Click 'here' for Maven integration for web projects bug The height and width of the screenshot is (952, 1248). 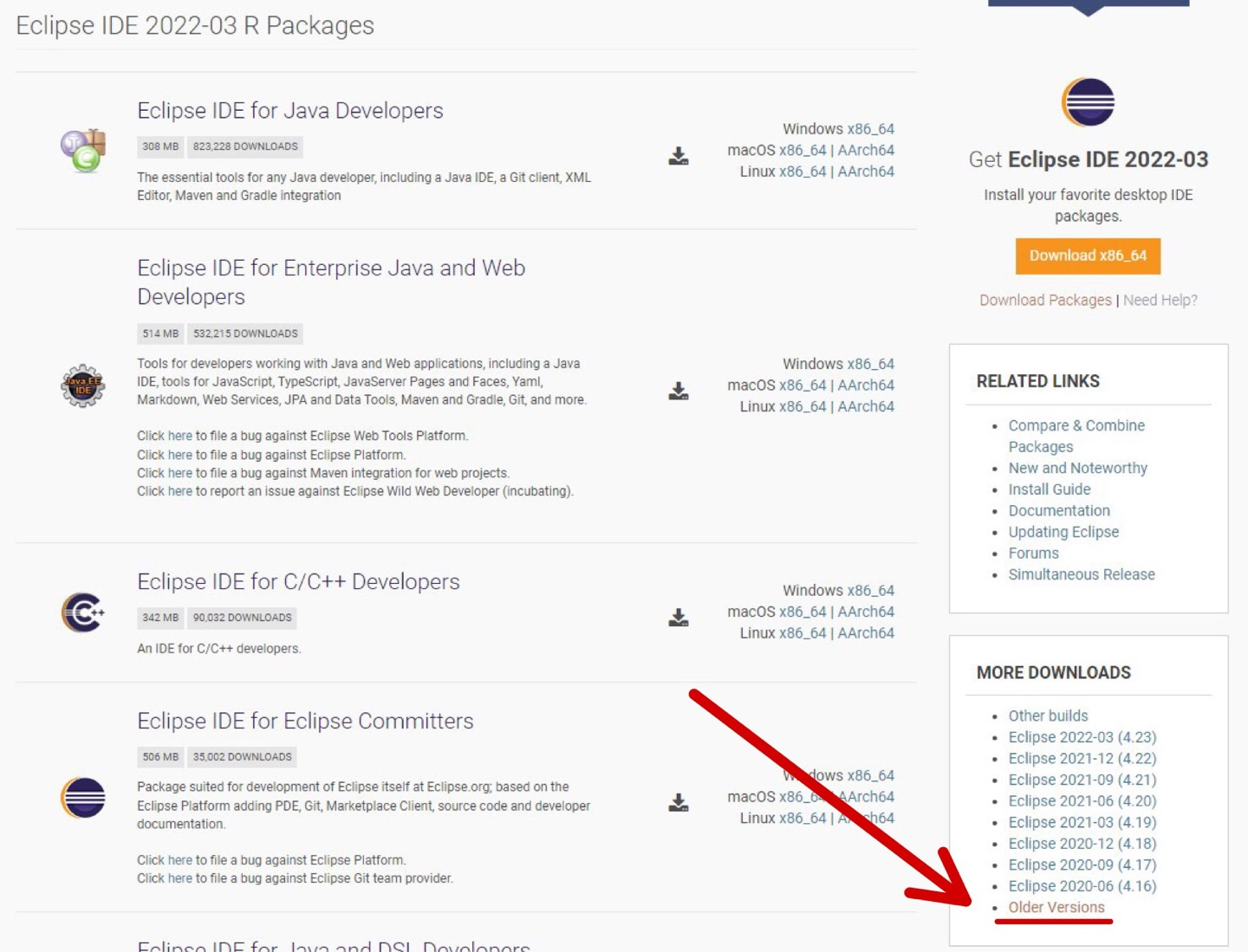tap(180, 473)
